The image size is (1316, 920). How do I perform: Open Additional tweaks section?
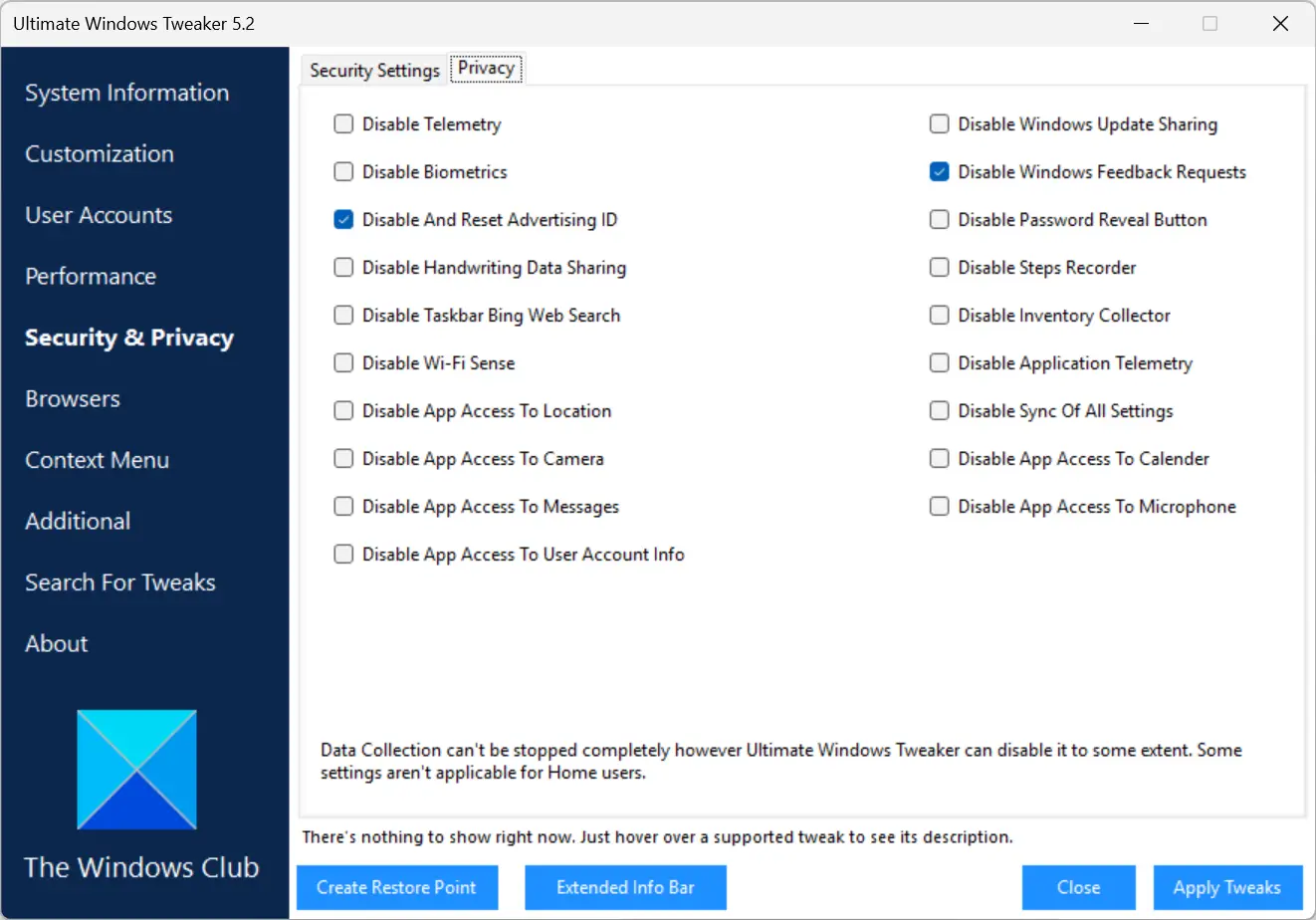point(78,522)
